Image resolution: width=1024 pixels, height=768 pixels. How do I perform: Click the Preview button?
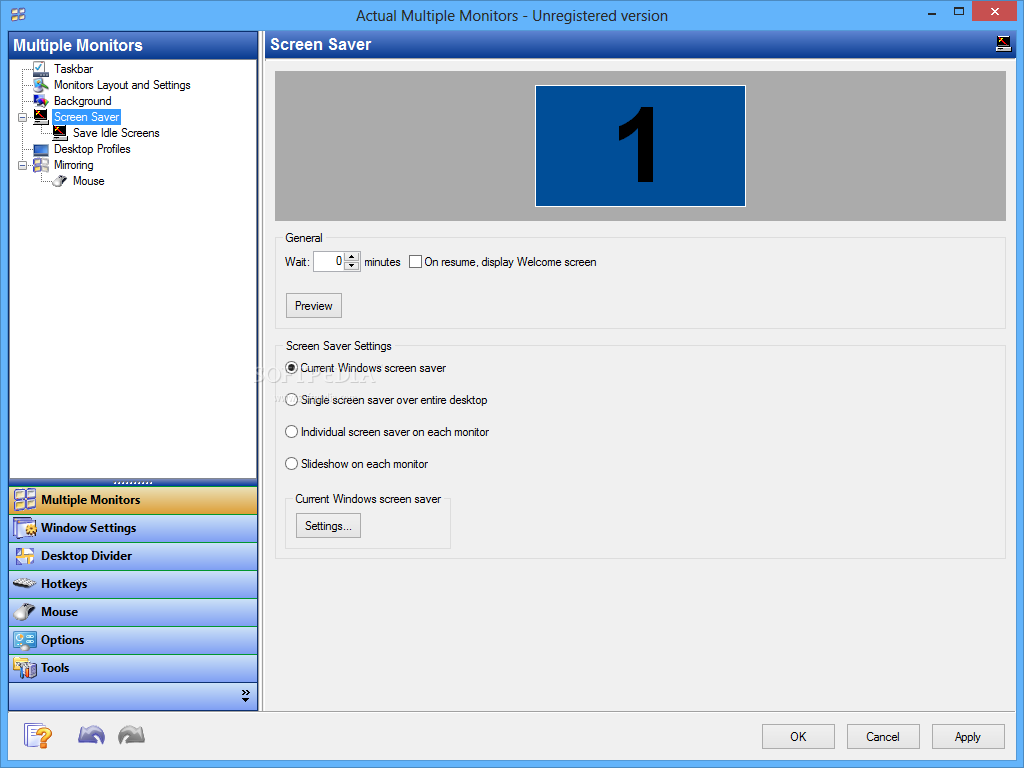[x=313, y=306]
